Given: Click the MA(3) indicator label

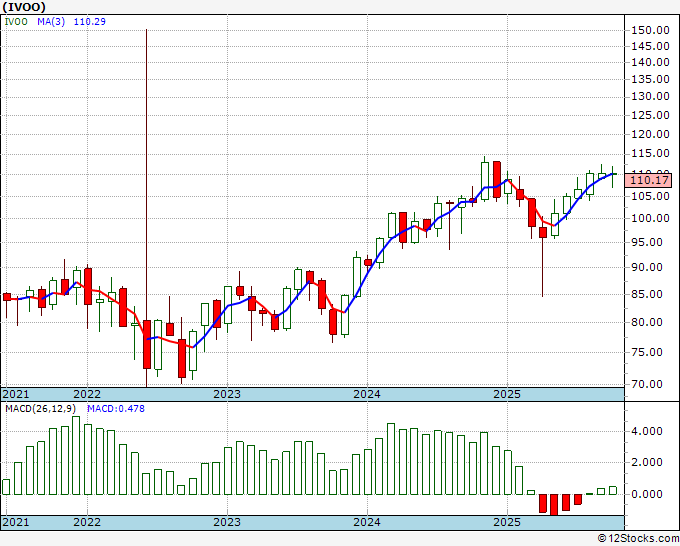Looking at the screenshot, I should pyautogui.click(x=51, y=22).
